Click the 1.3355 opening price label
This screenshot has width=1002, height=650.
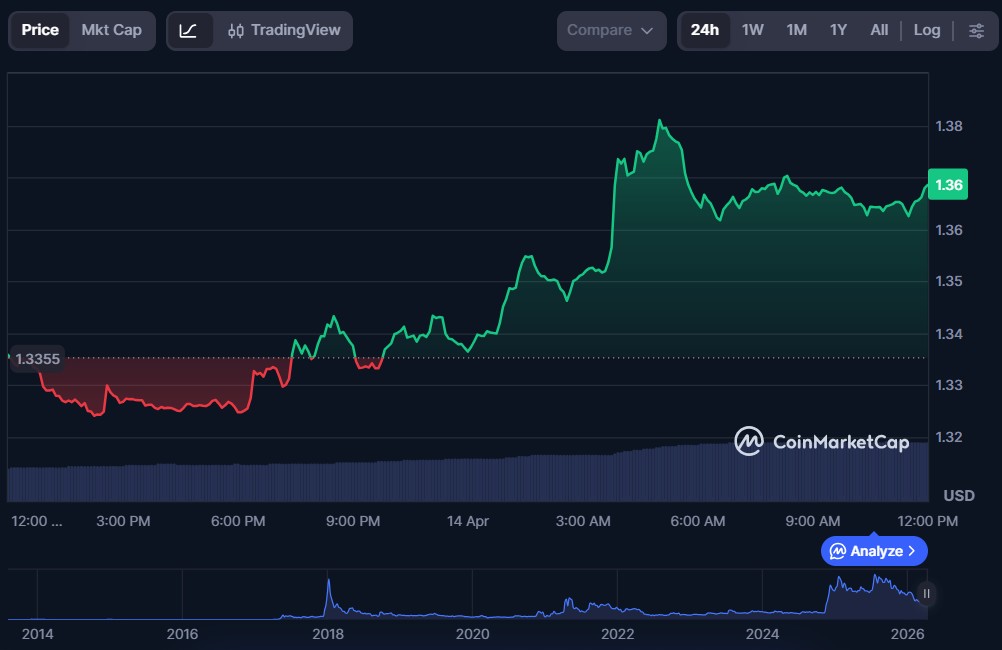pos(38,358)
